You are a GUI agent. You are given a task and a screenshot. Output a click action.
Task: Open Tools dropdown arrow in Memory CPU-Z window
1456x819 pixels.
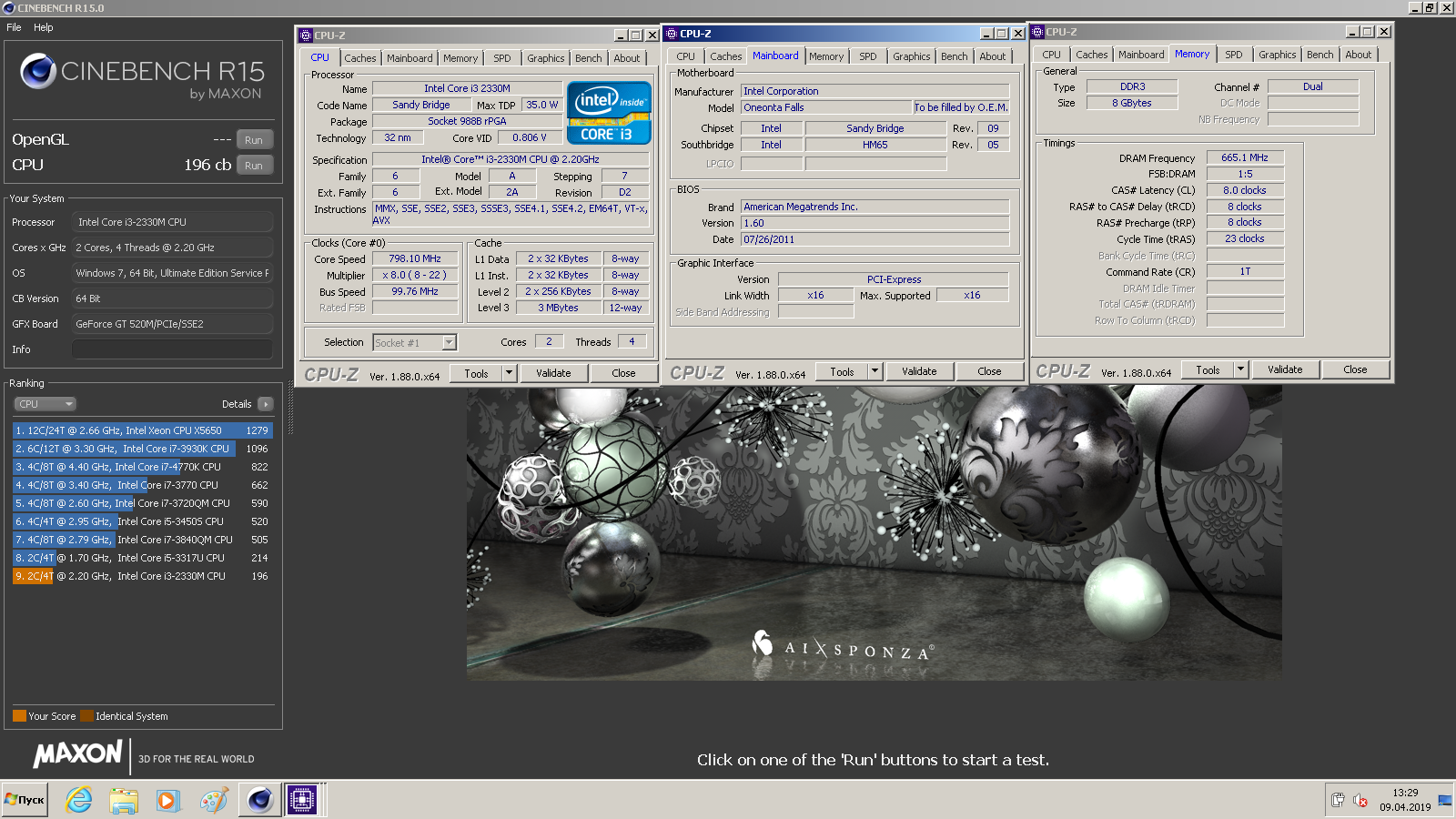click(1241, 369)
